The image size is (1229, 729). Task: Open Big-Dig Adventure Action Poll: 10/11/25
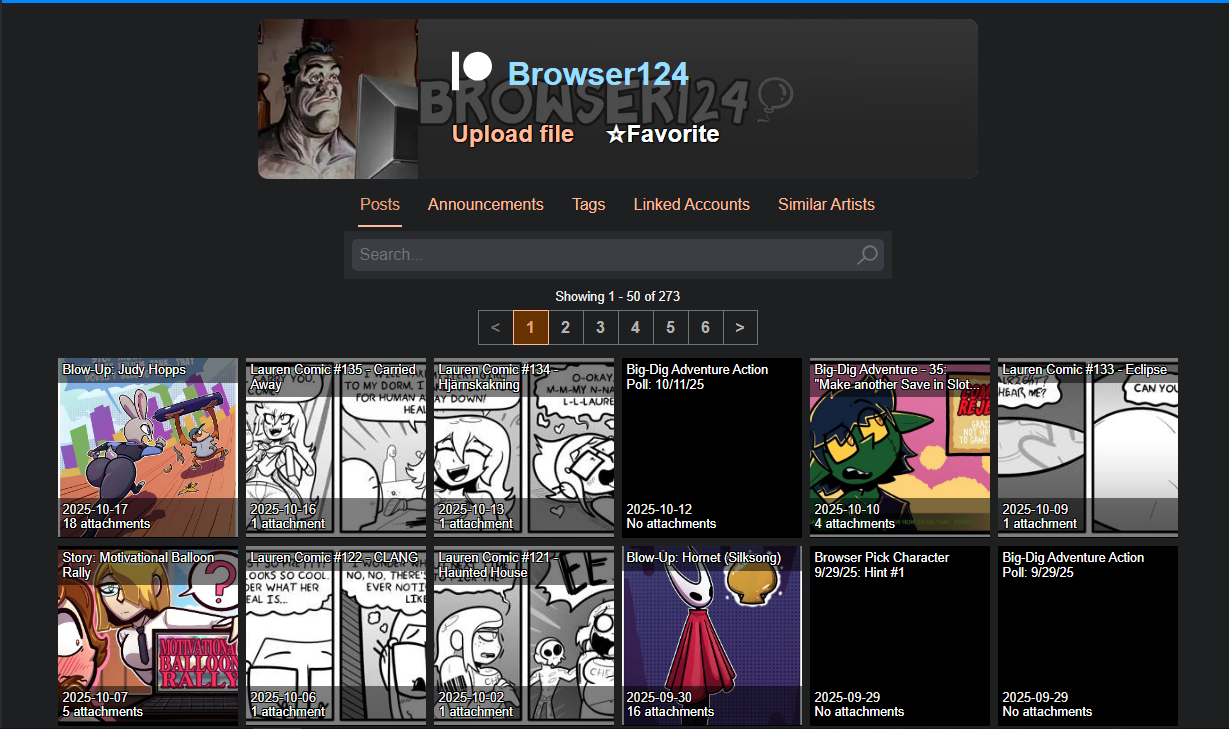point(712,447)
